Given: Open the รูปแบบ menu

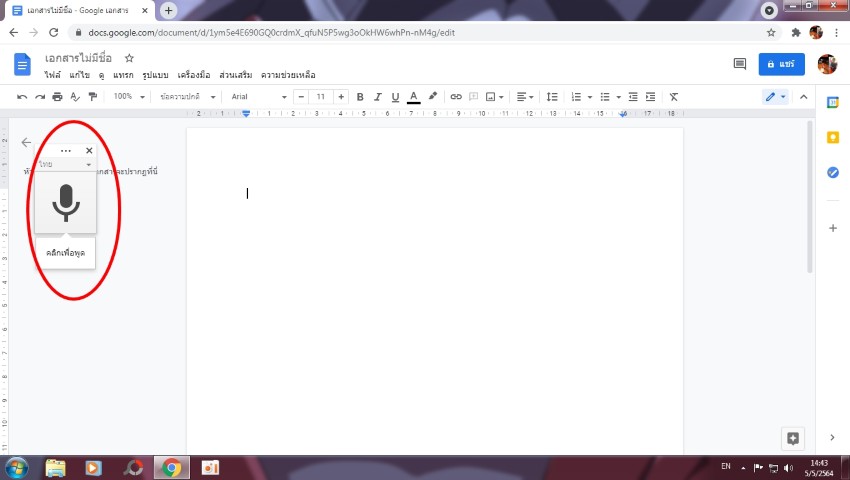Looking at the screenshot, I should [x=155, y=75].
